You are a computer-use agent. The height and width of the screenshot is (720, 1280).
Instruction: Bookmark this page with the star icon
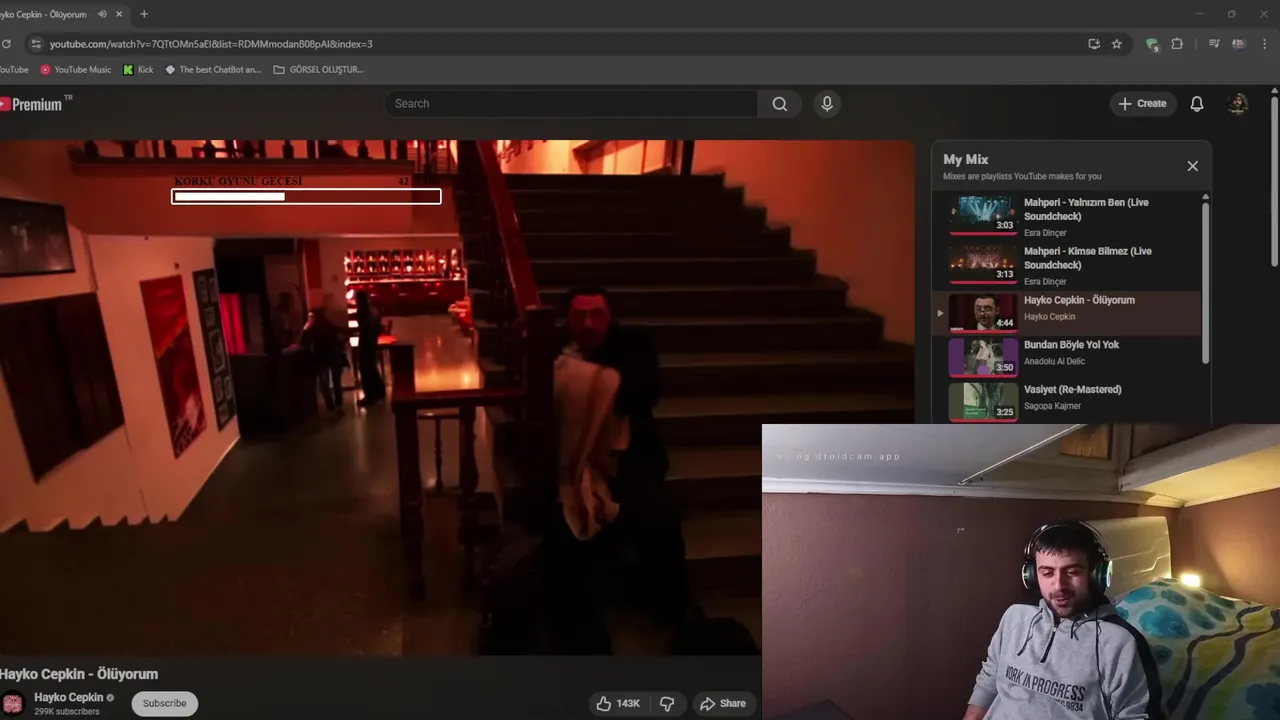(1117, 44)
